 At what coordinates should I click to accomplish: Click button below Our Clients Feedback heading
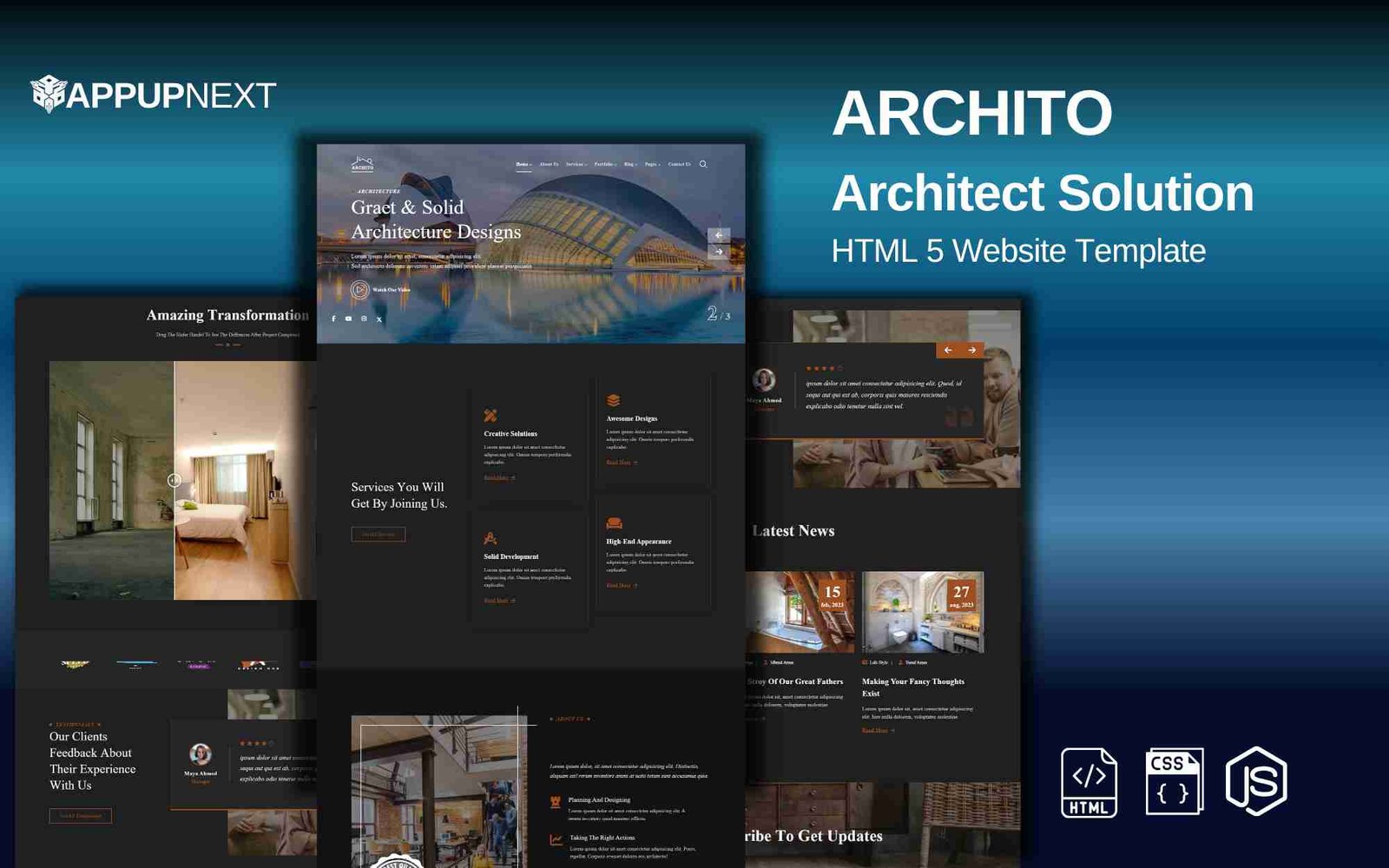[81, 816]
